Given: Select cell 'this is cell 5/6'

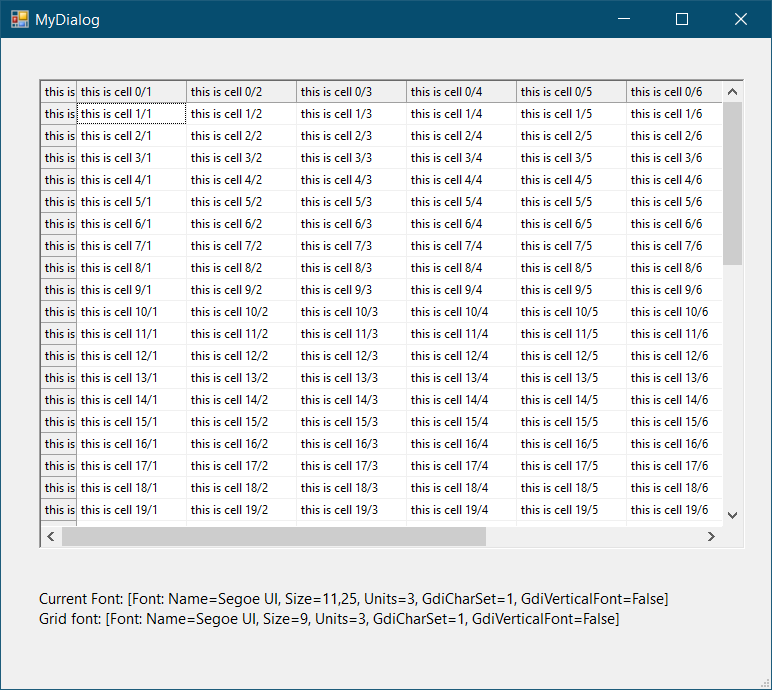Looking at the screenshot, I should [x=675, y=202].
